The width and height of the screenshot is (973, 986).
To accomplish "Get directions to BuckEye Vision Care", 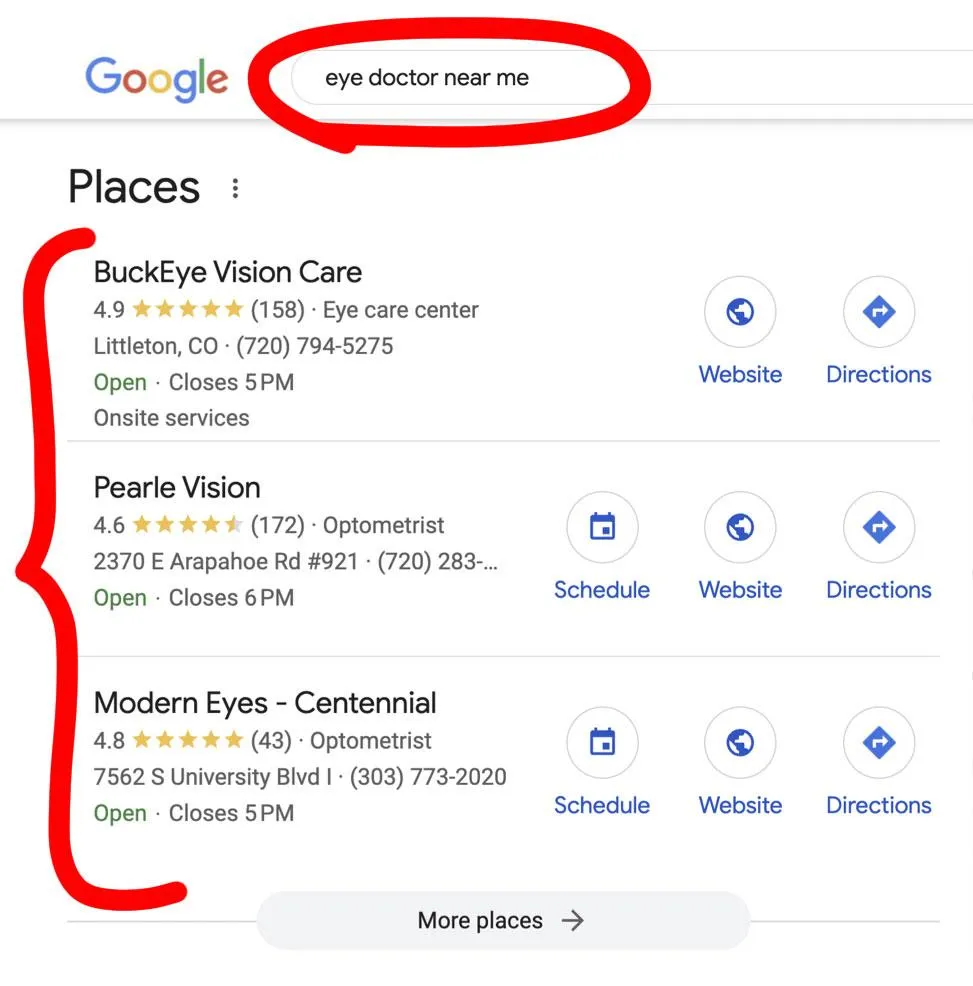I will [x=879, y=311].
